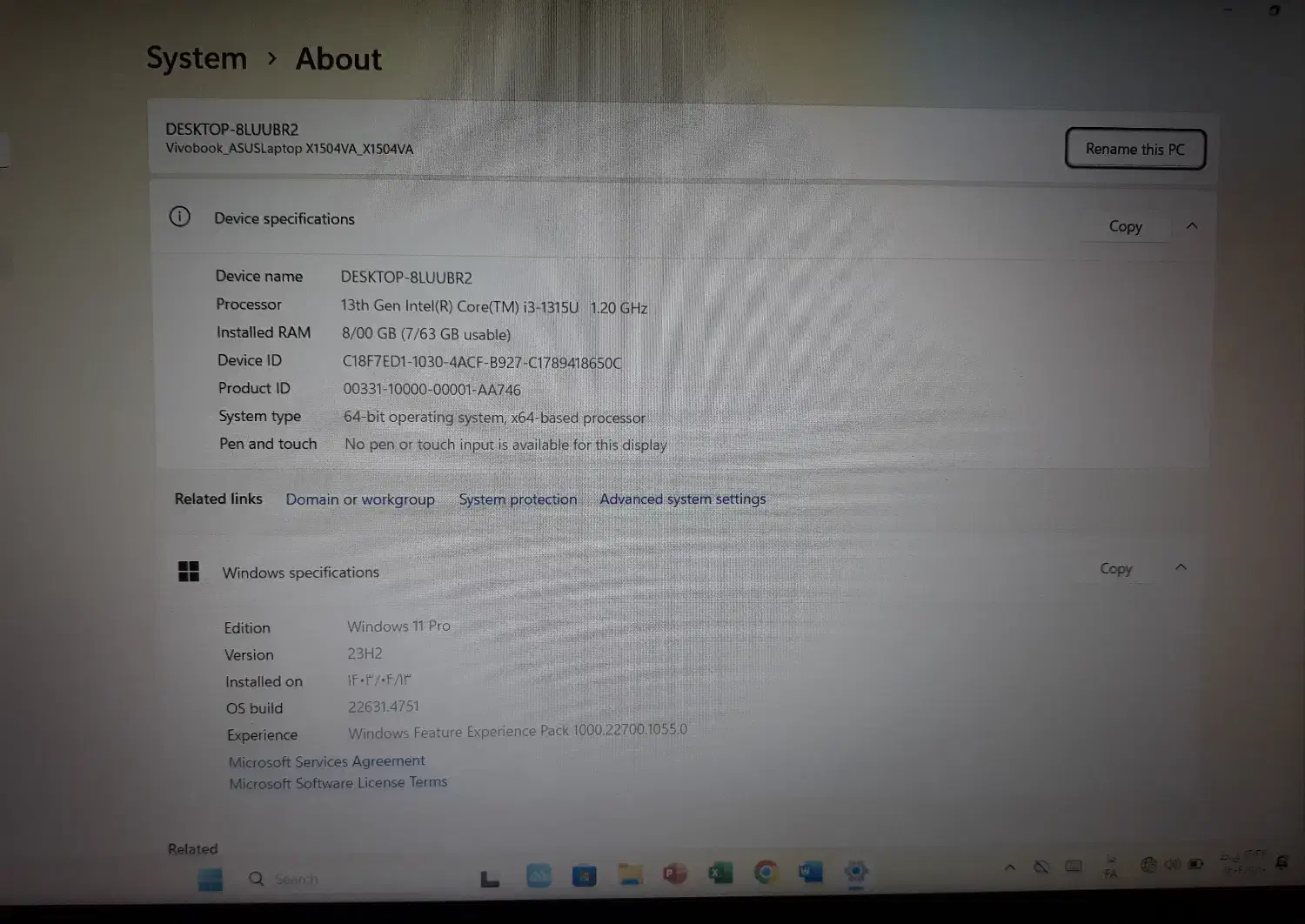Open Task View from the taskbar
This screenshot has height=924, width=1305.
click(x=491, y=878)
